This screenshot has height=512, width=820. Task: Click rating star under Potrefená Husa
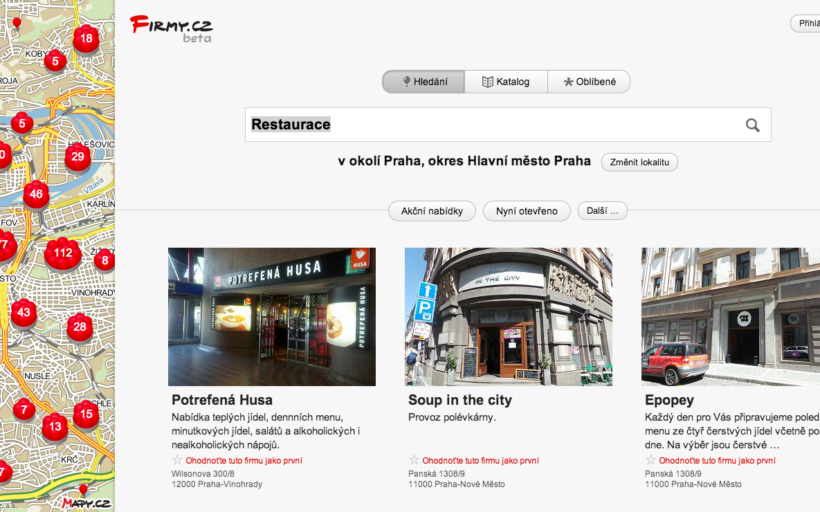coord(177,461)
